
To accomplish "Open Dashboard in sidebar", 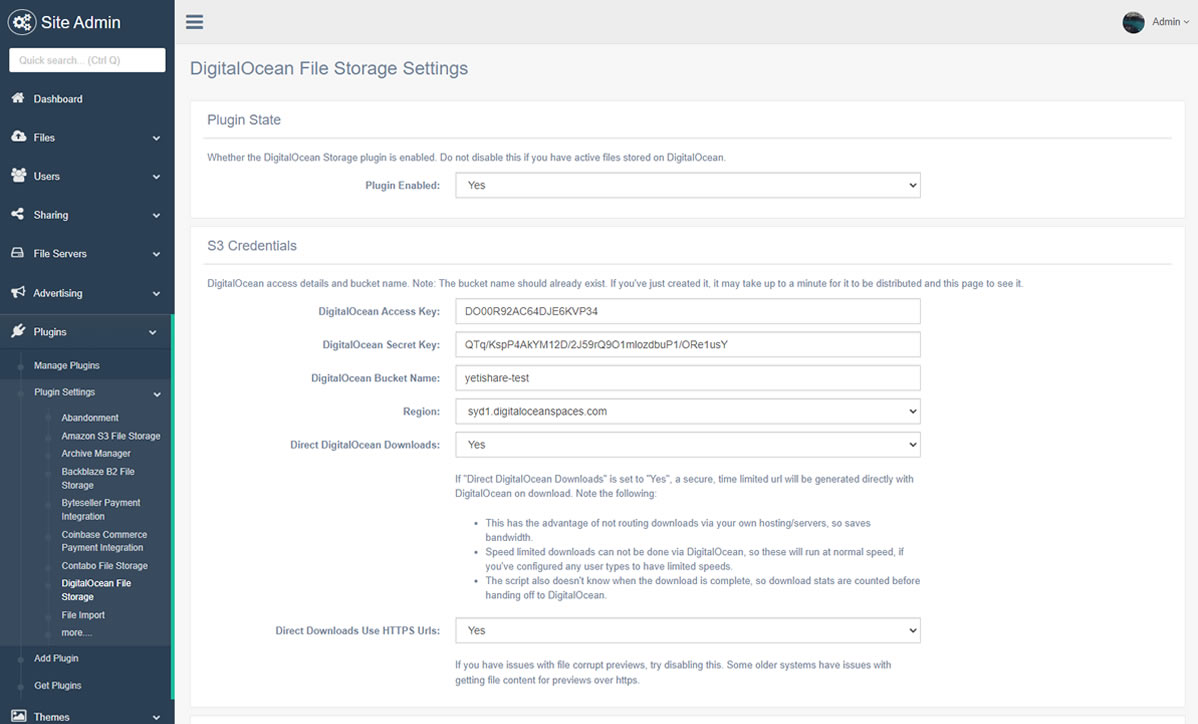I will point(58,99).
